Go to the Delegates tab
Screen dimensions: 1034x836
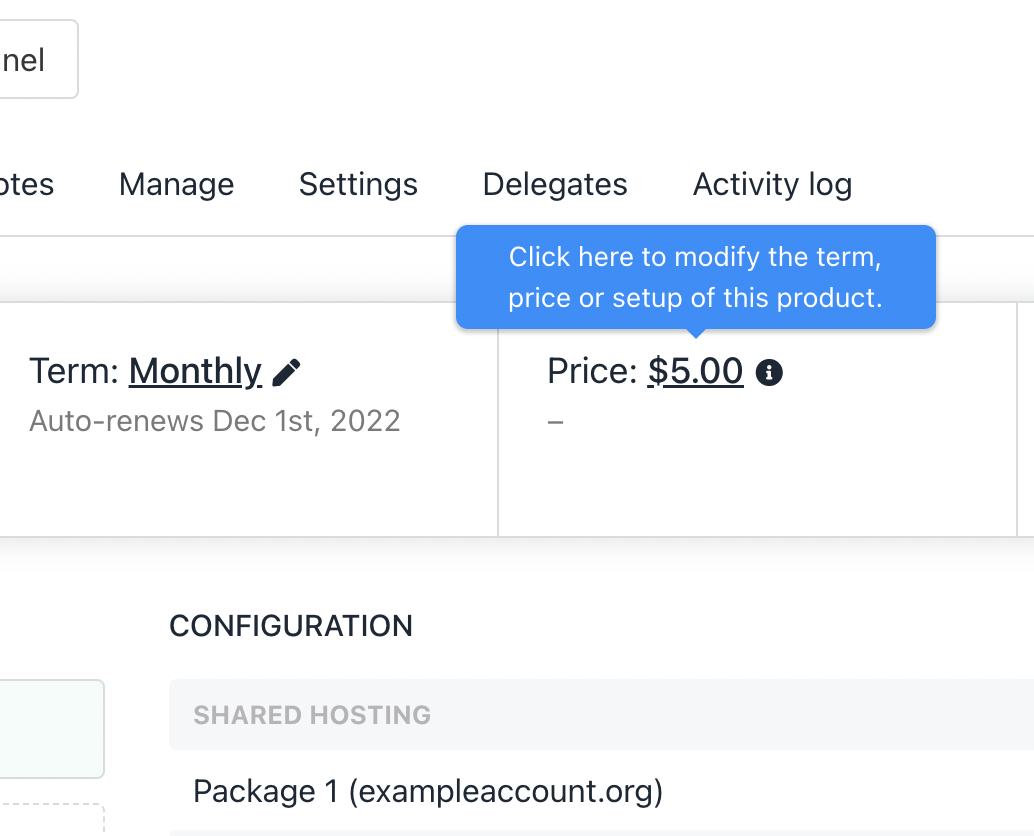[x=555, y=184]
